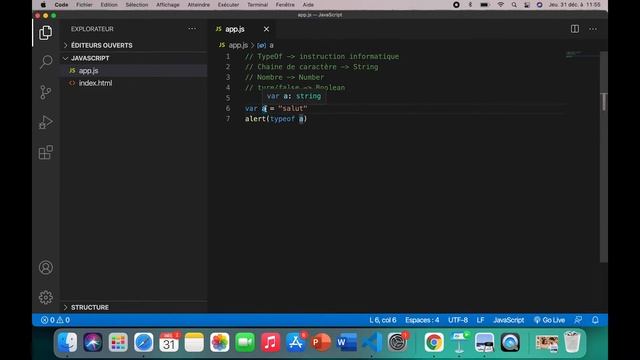
Task: Open the Accounts menu icon
Action: point(46,268)
